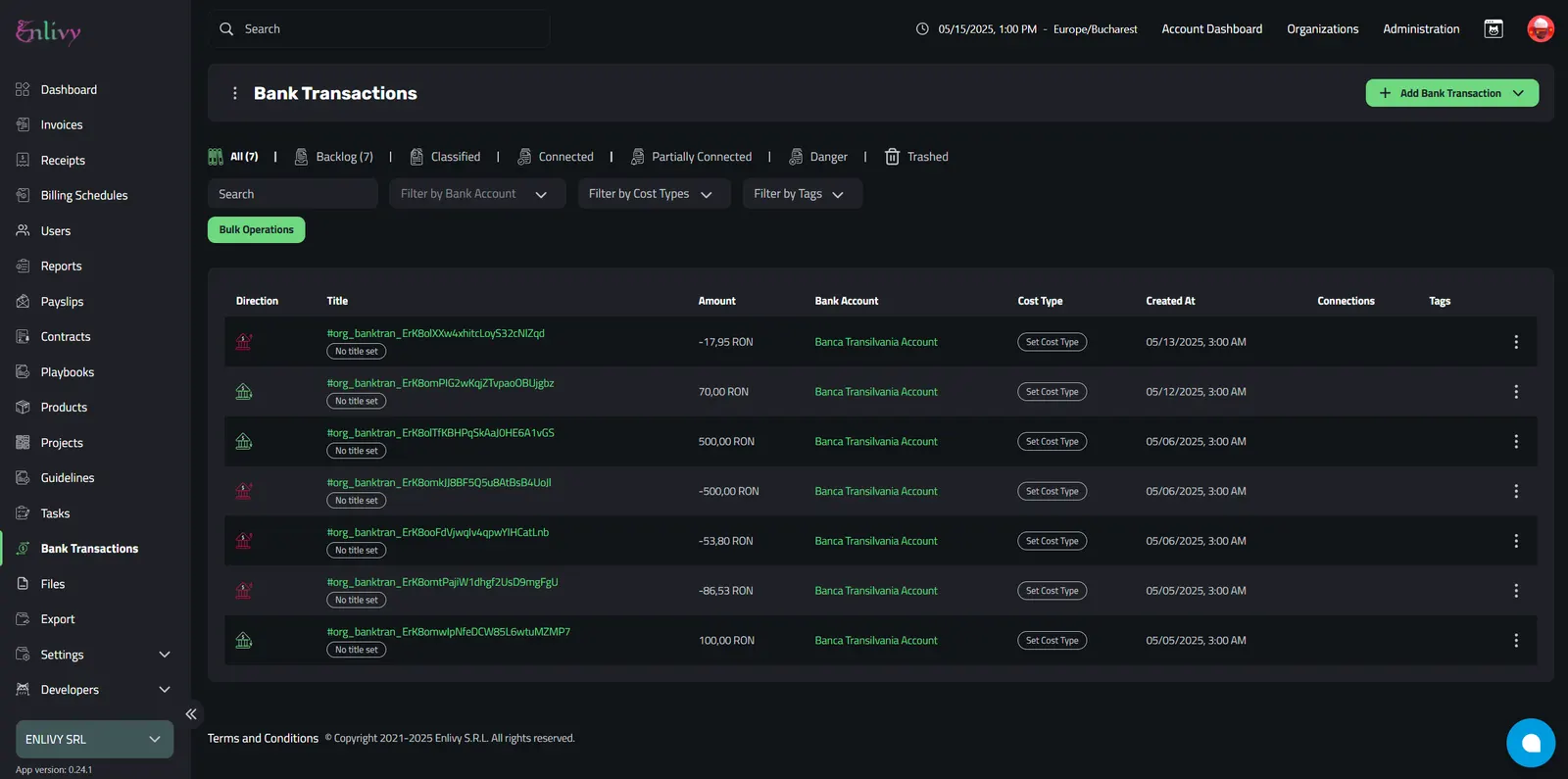Viewport: 1568px width, 779px height.
Task: Open Account Dashboard link
Action: (1211, 29)
